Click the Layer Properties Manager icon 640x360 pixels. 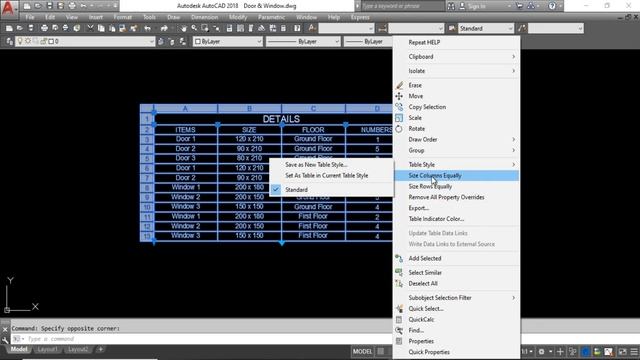pyautogui.click(x=9, y=42)
